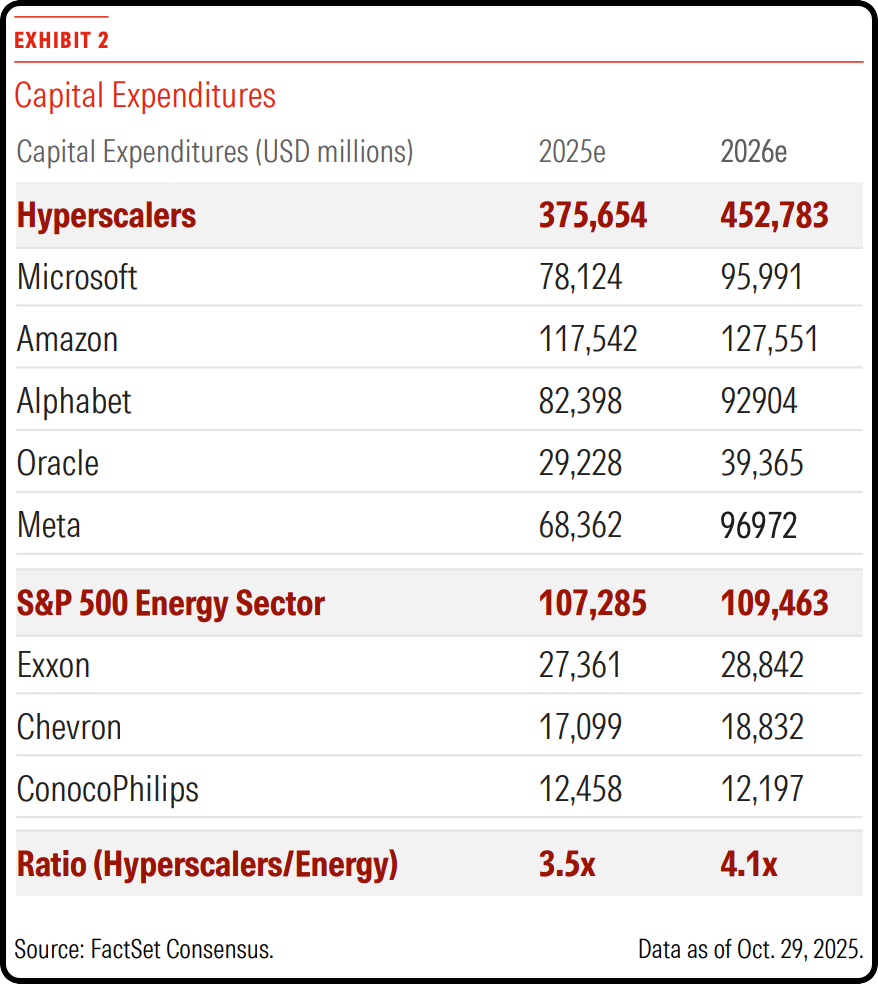Viewport: 878px width, 984px height.
Task: Click the 2026e column header
Action: (753, 152)
